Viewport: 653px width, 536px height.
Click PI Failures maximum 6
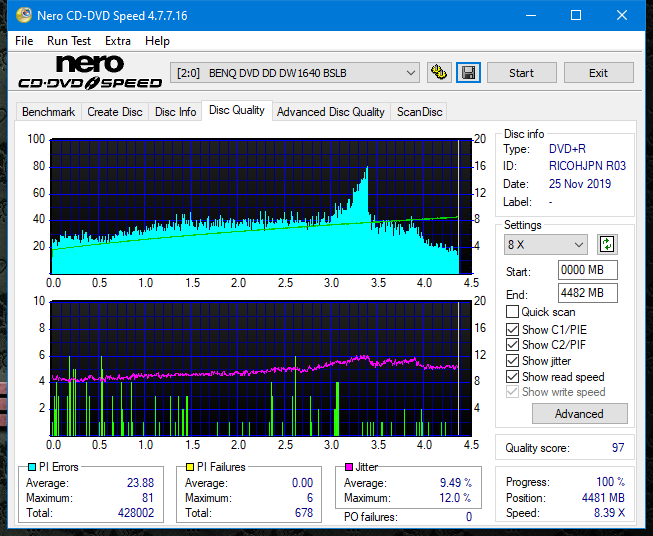(x=310, y=498)
